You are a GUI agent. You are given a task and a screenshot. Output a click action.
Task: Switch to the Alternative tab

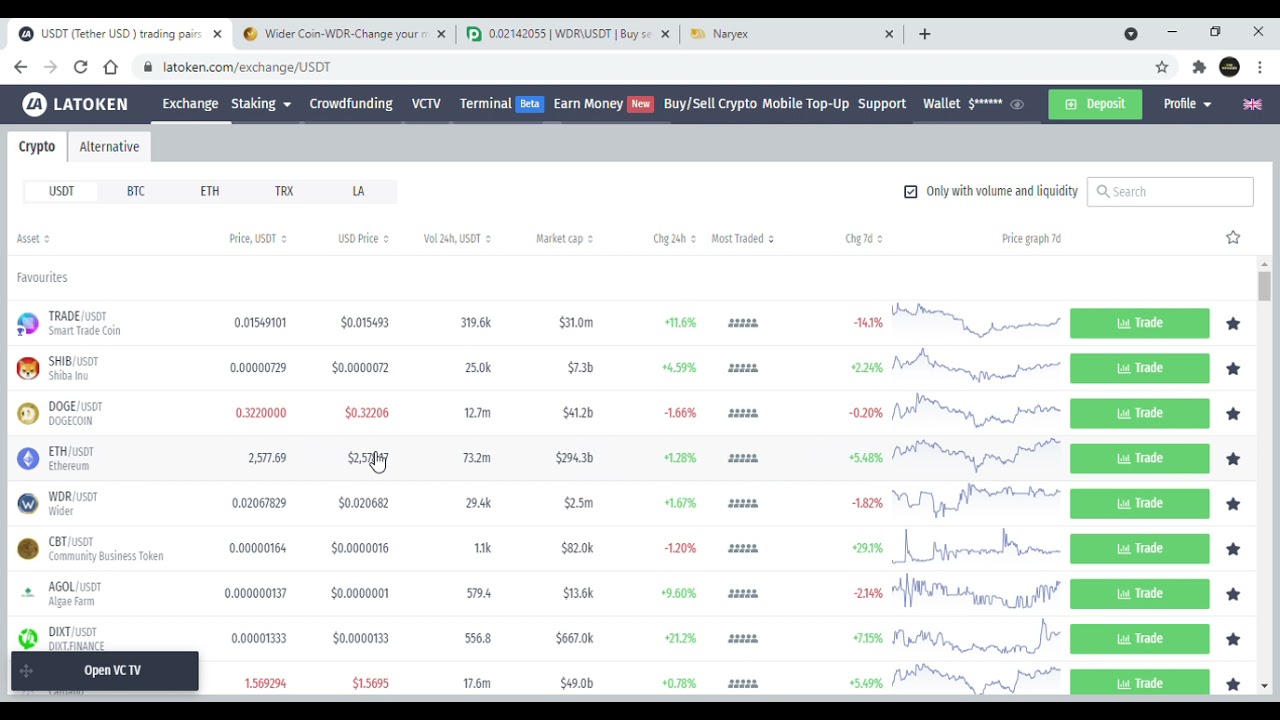tap(109, 147)
